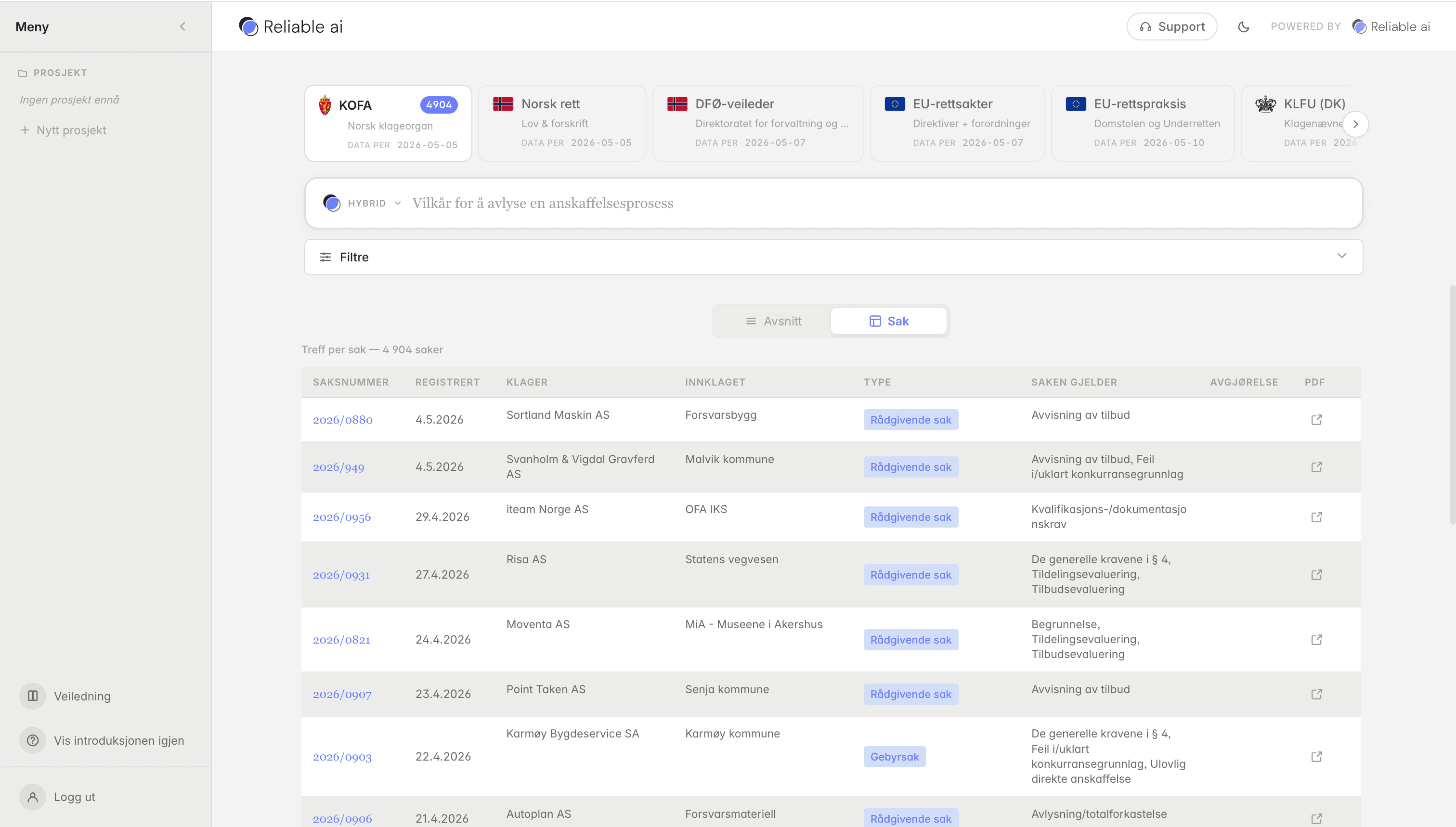Screen dimensions: 1456x827
Task: Open PDF for Moventa AS case
Action: pos(1316,640)
